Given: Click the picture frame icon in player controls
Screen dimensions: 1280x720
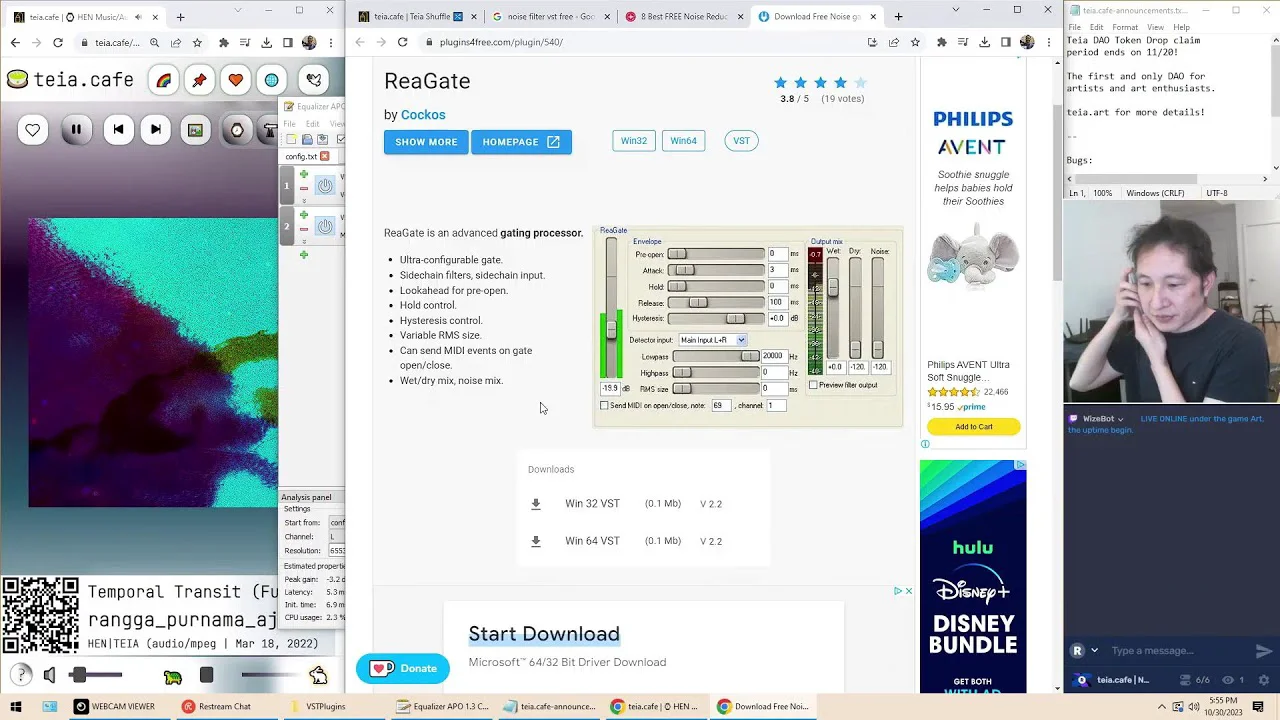Looking at the screenshot, I should (195, 129).
